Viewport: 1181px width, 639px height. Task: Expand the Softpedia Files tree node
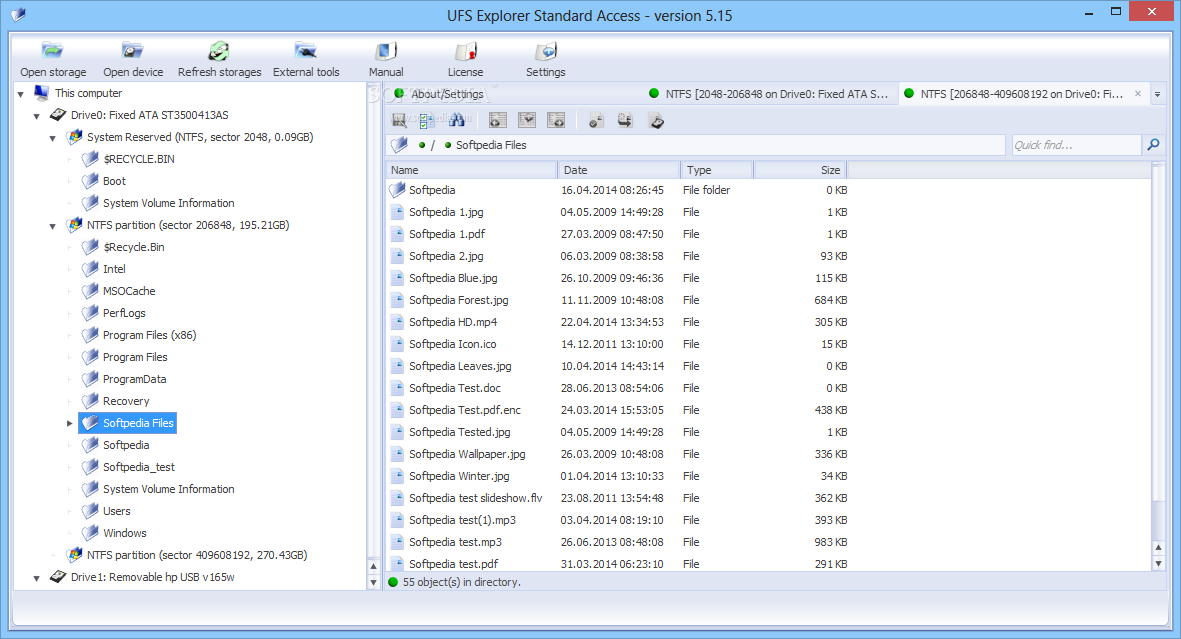pyautogui.click(x=69, y=423)
